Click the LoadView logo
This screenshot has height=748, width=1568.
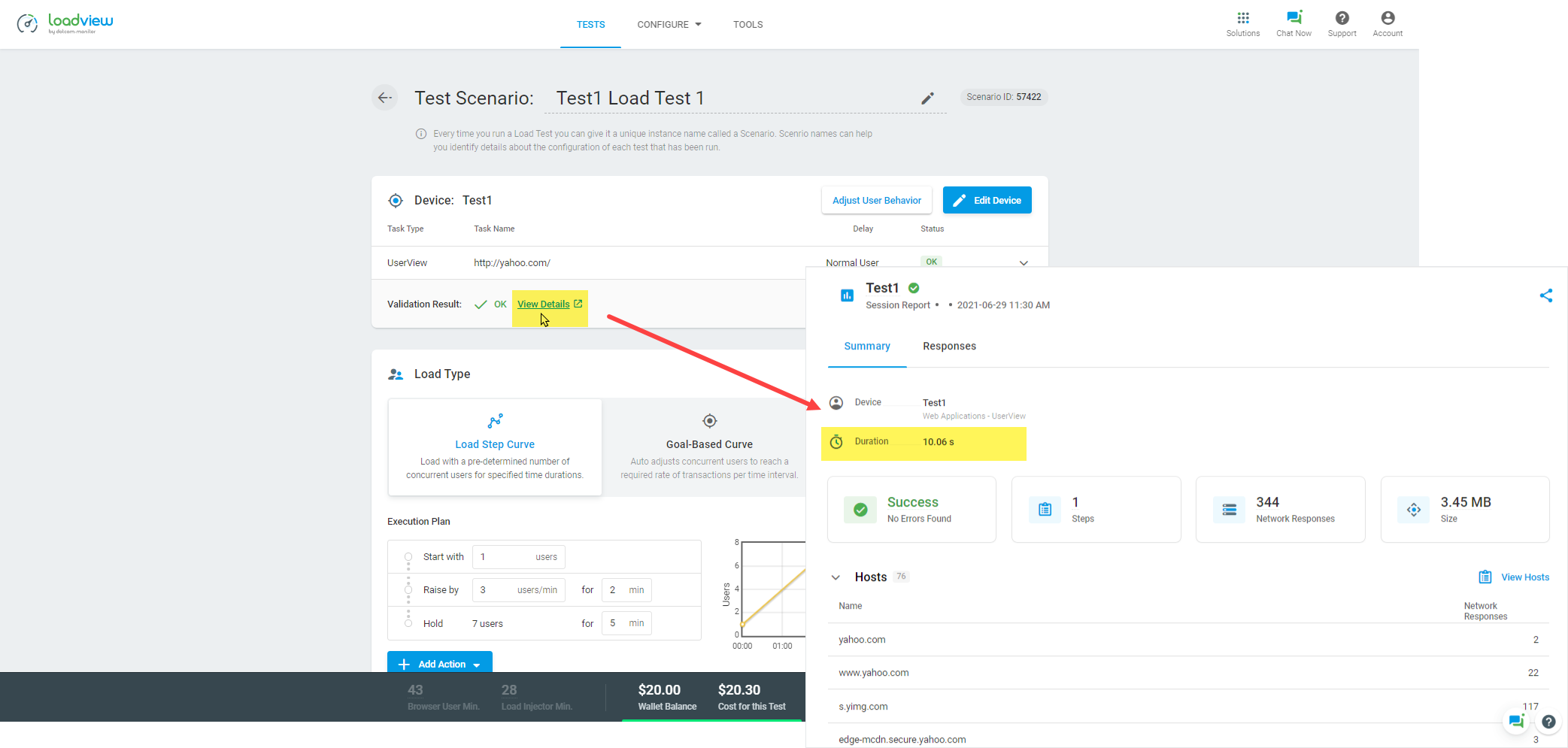tap(65, 23)
